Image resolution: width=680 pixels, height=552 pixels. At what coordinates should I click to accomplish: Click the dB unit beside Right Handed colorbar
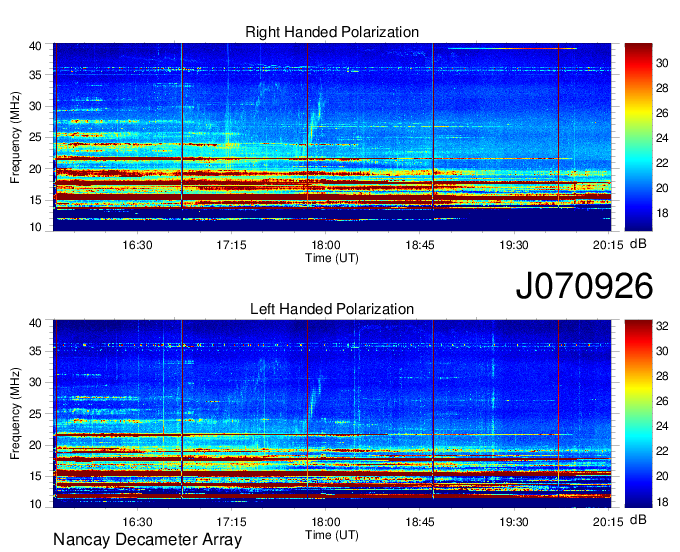coord(638,244)
